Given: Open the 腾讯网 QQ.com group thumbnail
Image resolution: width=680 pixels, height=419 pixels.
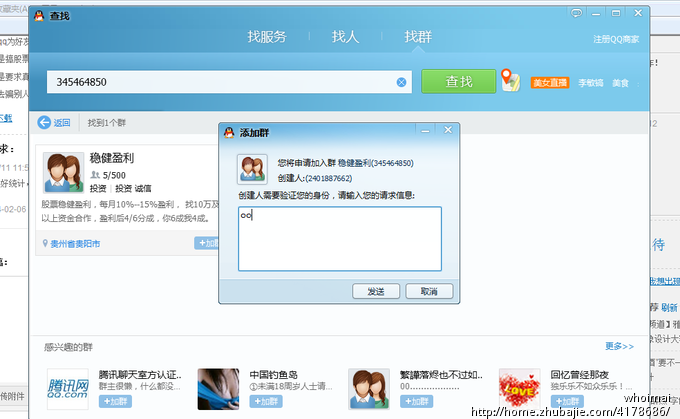Looking at the screenshot, I should click(x=68, y=389).
